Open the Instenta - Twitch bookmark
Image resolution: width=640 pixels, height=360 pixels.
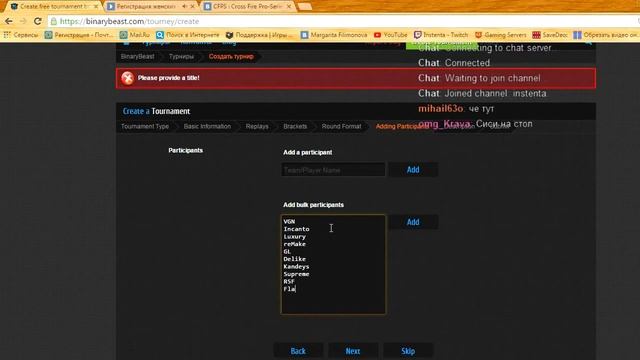point(441,35)
